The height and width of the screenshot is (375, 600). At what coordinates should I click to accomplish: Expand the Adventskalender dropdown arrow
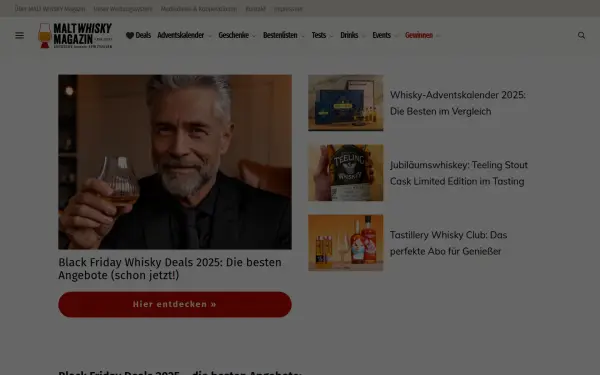click(210, 36)
